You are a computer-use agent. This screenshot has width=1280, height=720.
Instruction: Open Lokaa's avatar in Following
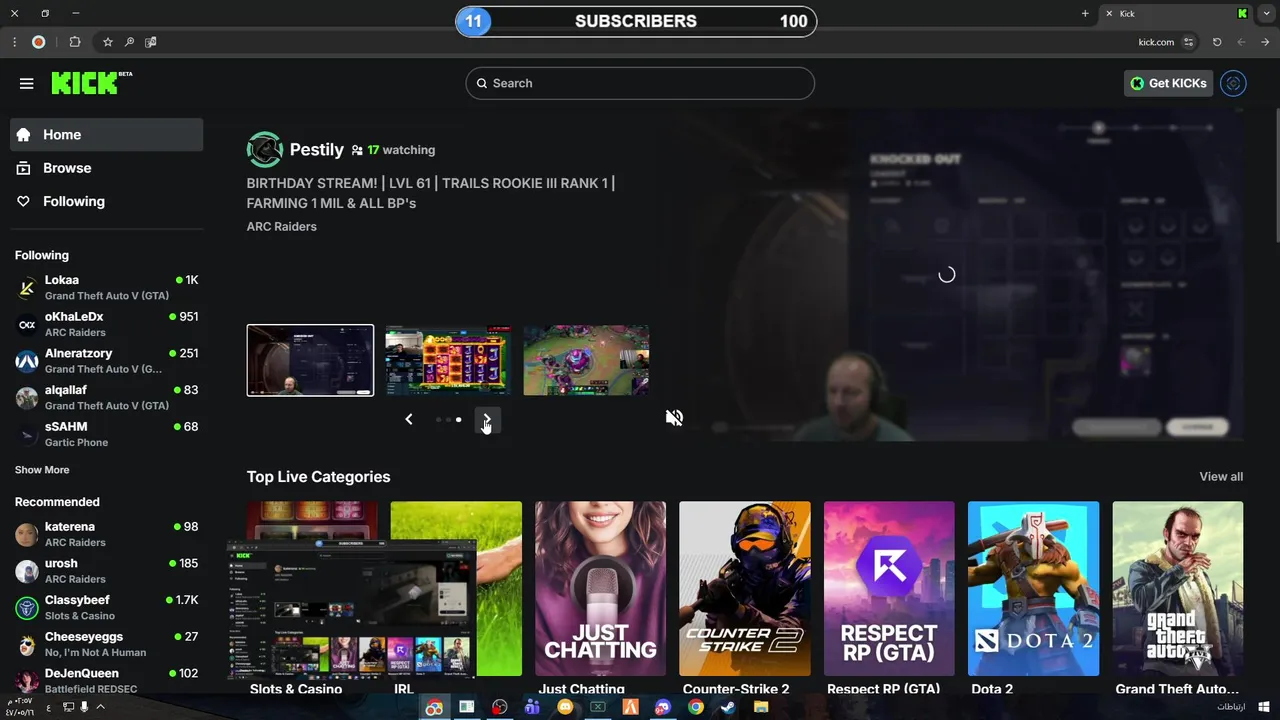(27, 288)
